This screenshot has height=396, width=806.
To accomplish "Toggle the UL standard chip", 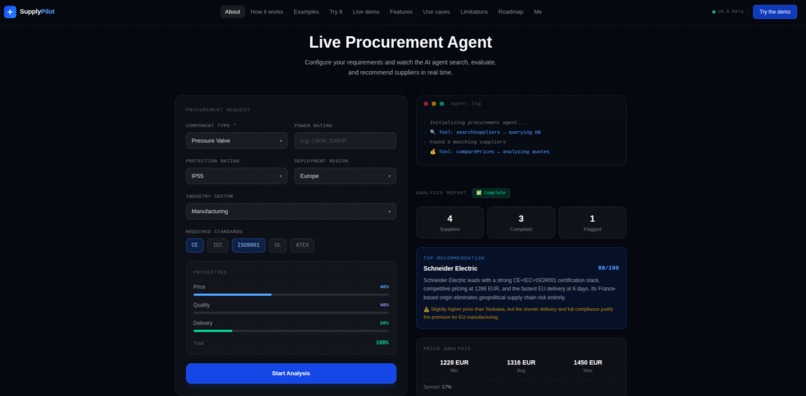I will pos(278,245).
